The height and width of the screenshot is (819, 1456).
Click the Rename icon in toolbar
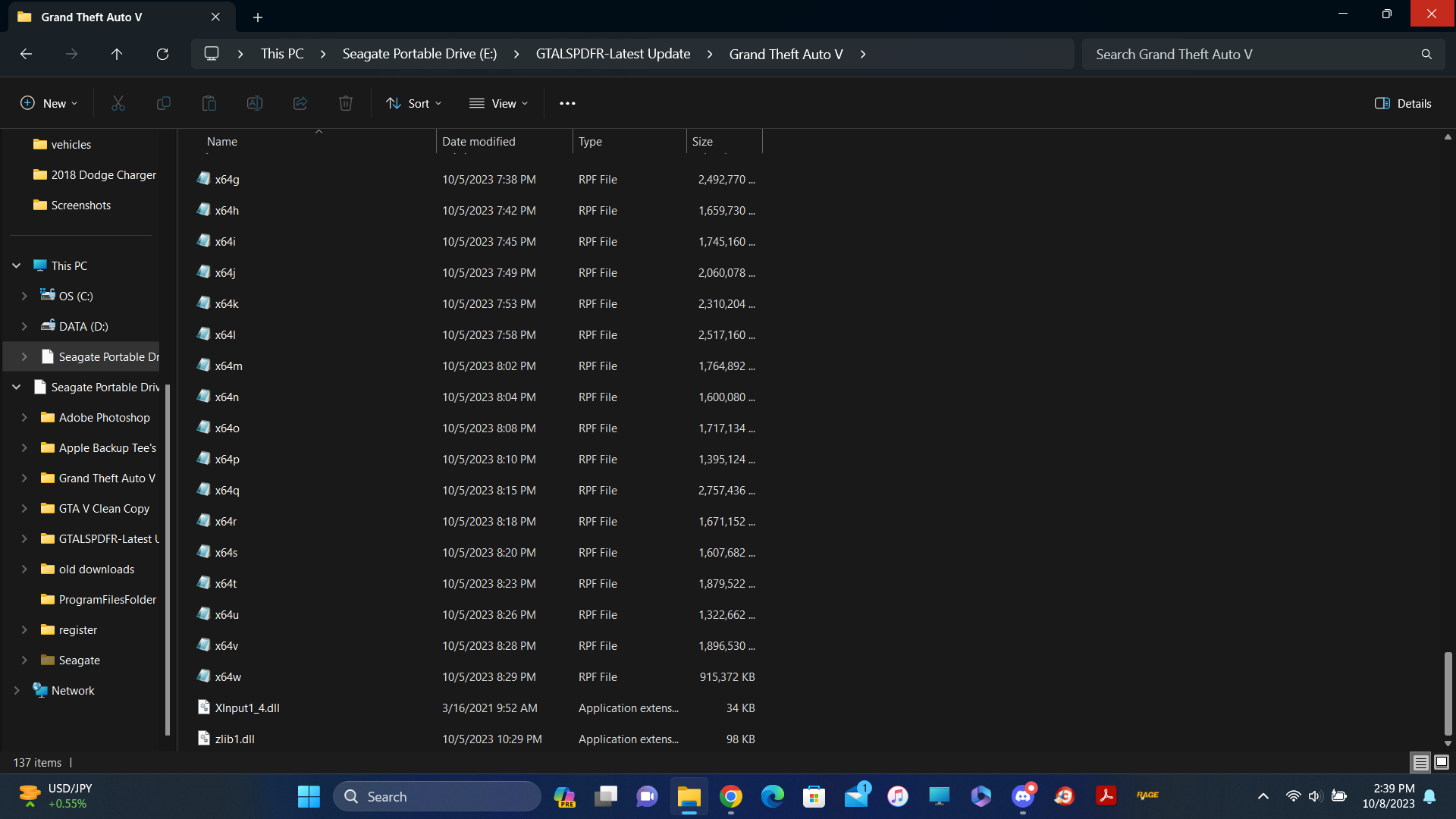click(255, 103)
